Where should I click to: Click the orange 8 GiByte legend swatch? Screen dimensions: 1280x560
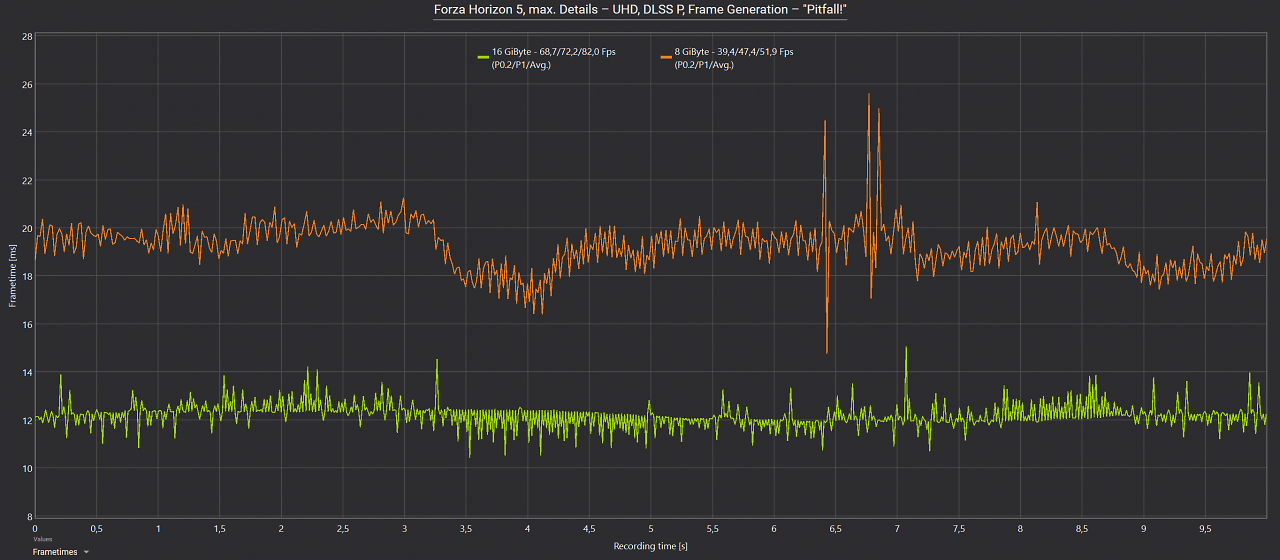[667, 56]
